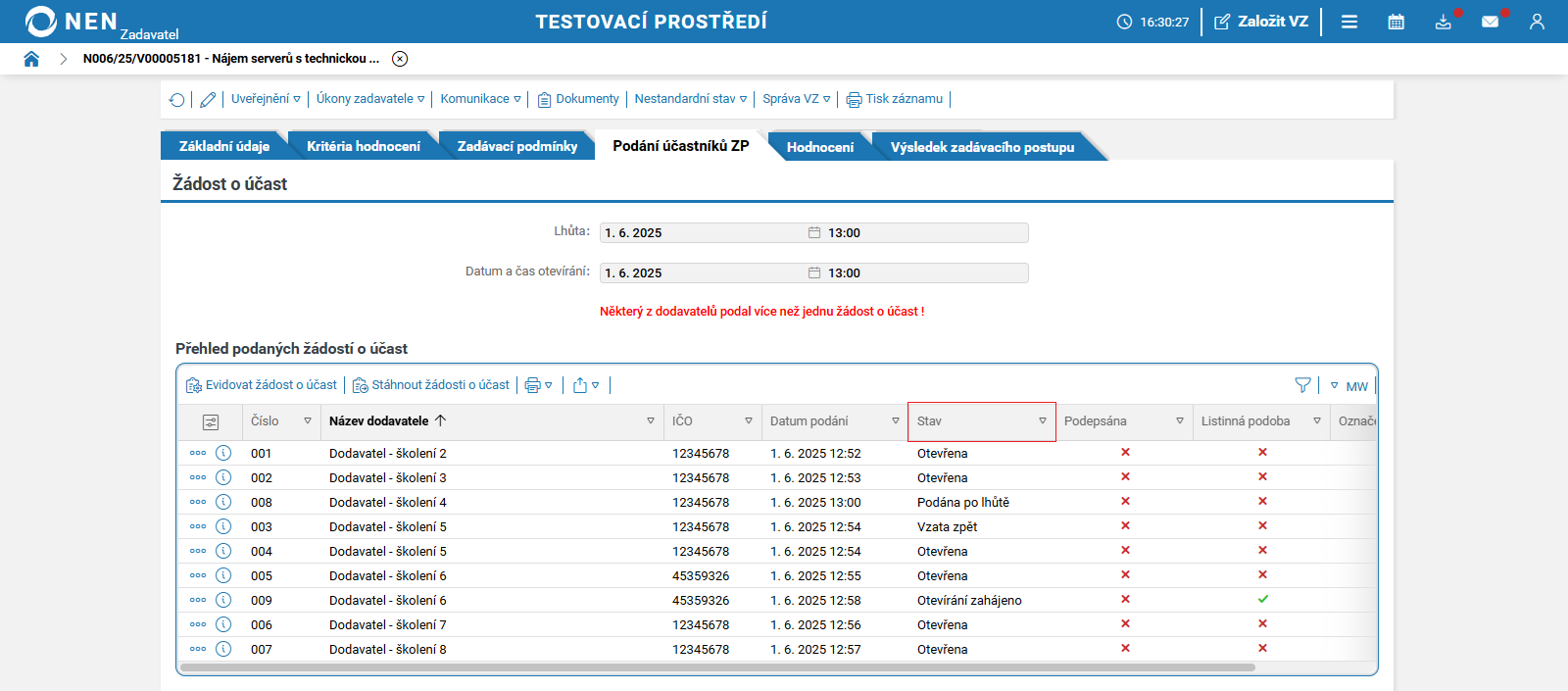The image size is (1568, 691).
Task: Click the Založit VZ button
Action: click(1261, 22)
